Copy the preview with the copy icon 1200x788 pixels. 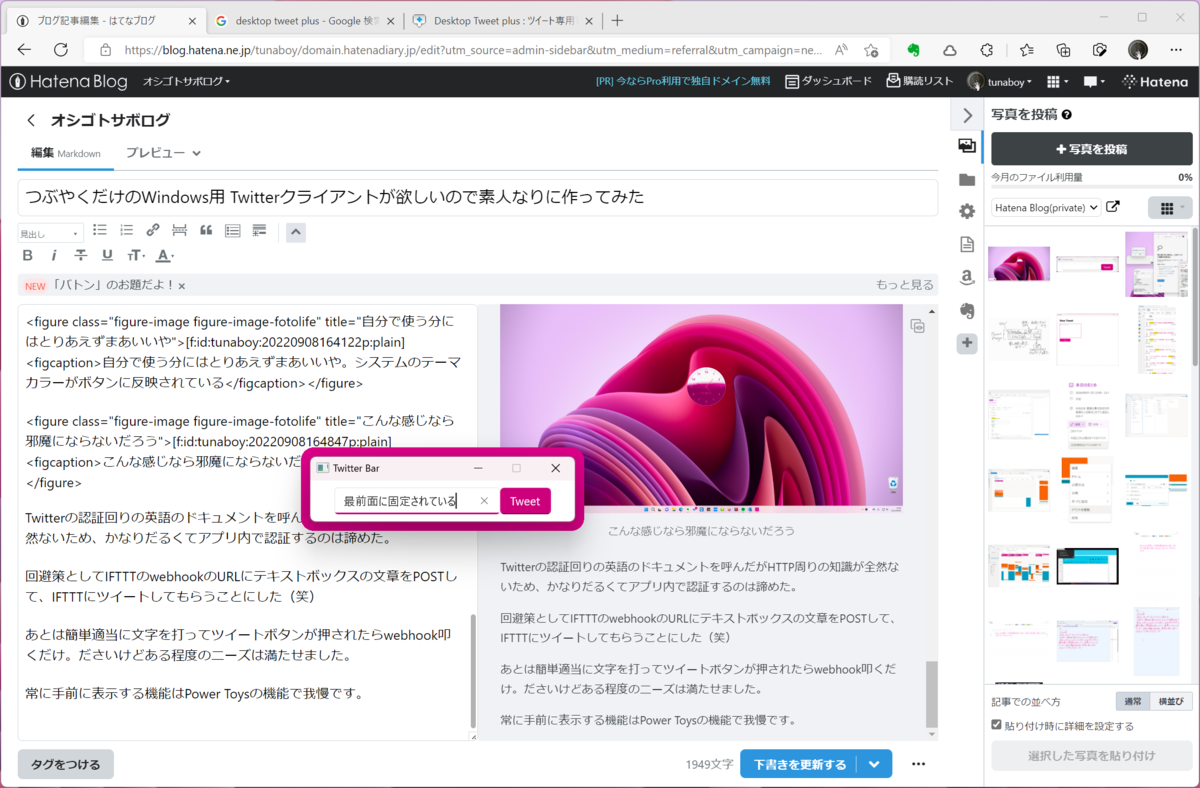917,325
